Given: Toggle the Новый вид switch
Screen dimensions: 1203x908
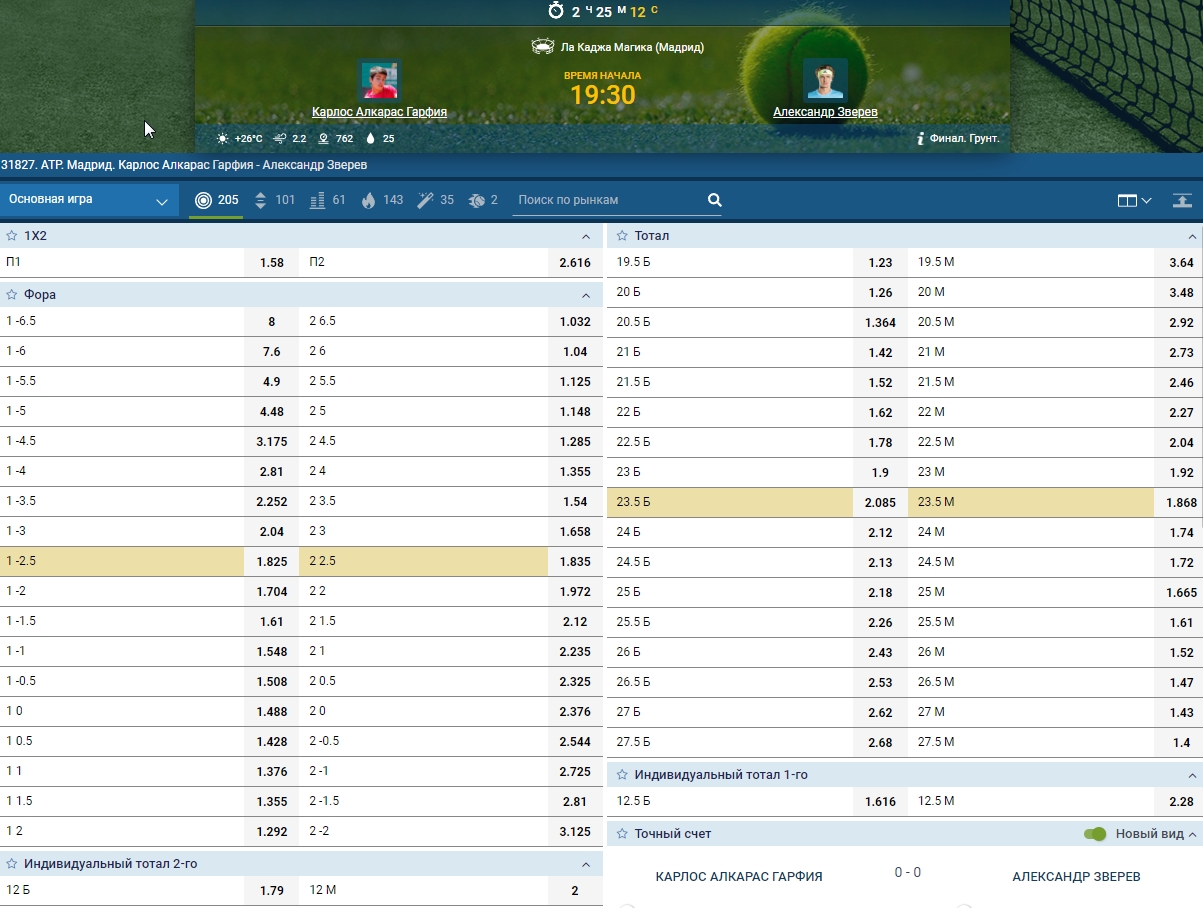Looking at the screenshot, I should pyautogui.click(x=1095, y=834).
